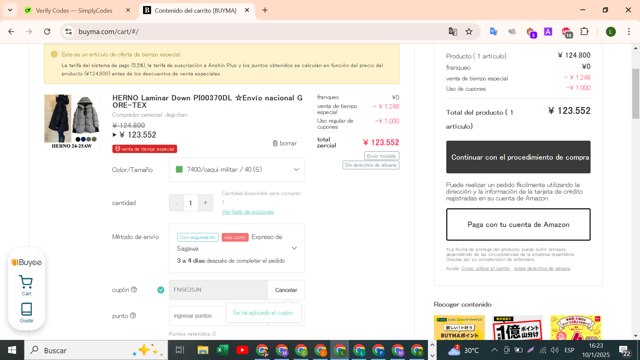Switch to the Verify Codes SimplyCodes tab
The image size is (640, 360).
[73, 11]
